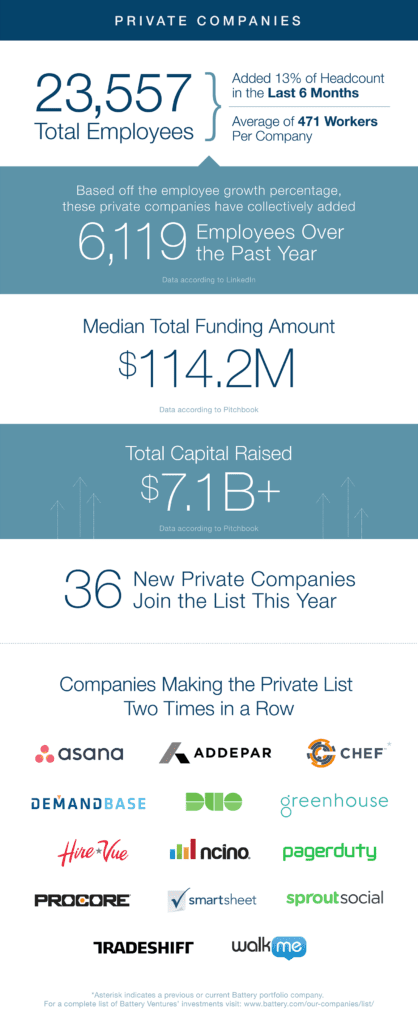This screenshot has width=418, height=1024.
Task: Click the red HireVue logo
Action: 93,852
